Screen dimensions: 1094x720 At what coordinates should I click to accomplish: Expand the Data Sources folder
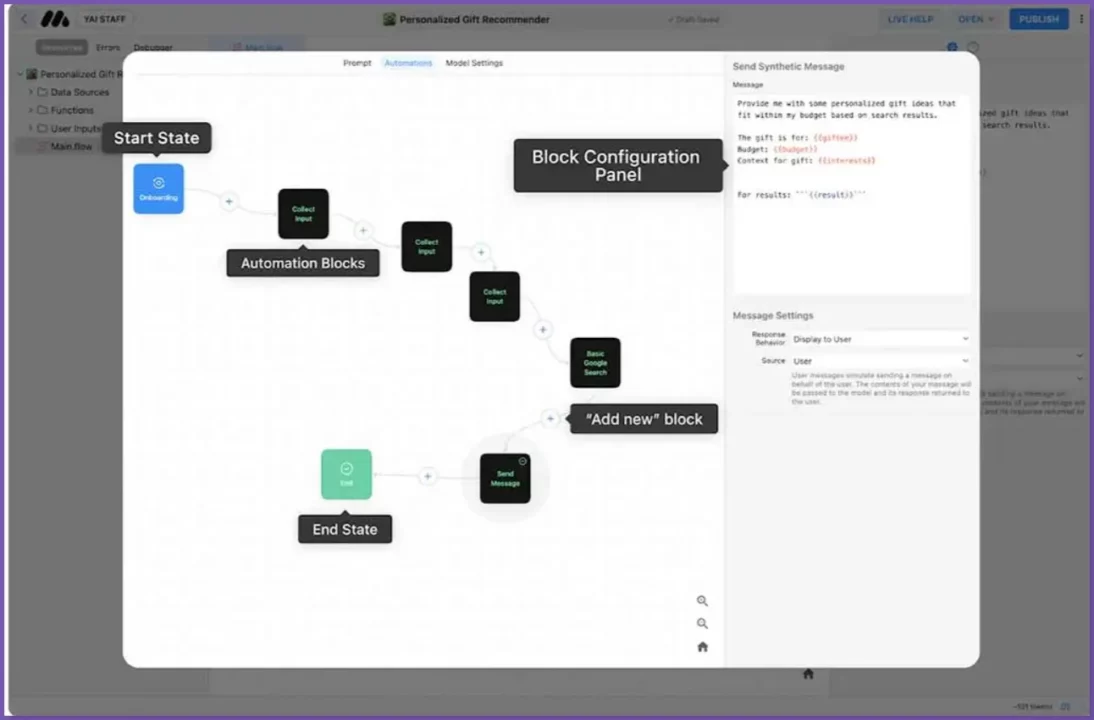tap(31, 92)
